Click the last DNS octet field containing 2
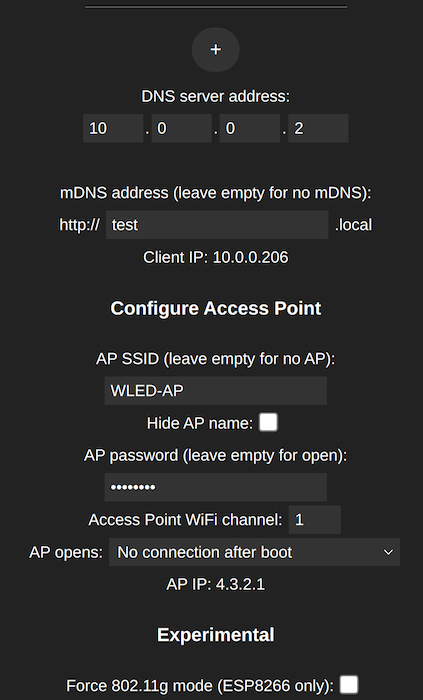 pos(318,128)
